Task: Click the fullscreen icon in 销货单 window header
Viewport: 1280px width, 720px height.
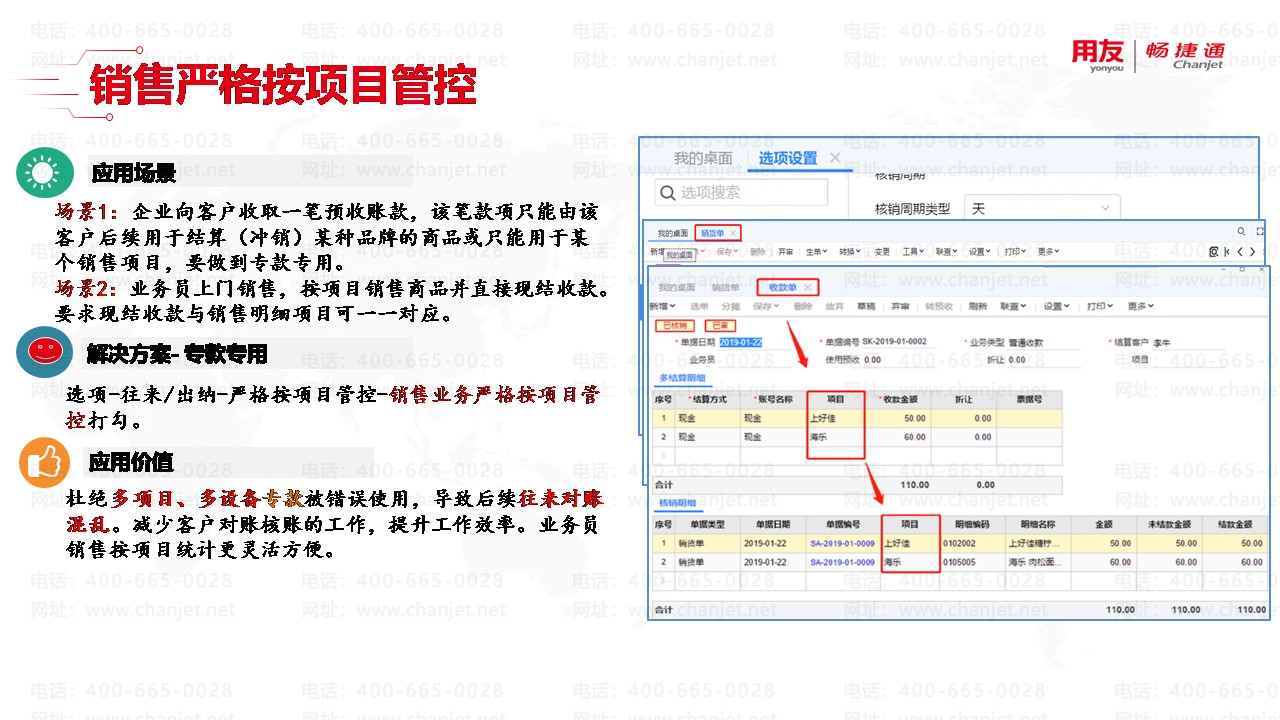Action: pos(1260,231)
